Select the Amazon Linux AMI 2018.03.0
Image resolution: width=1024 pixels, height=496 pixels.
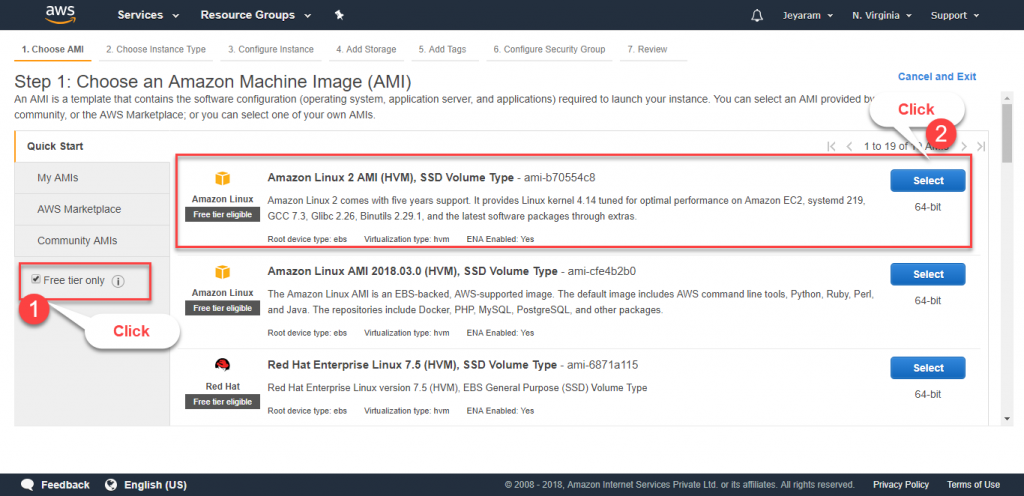click(x=928, y=274)
